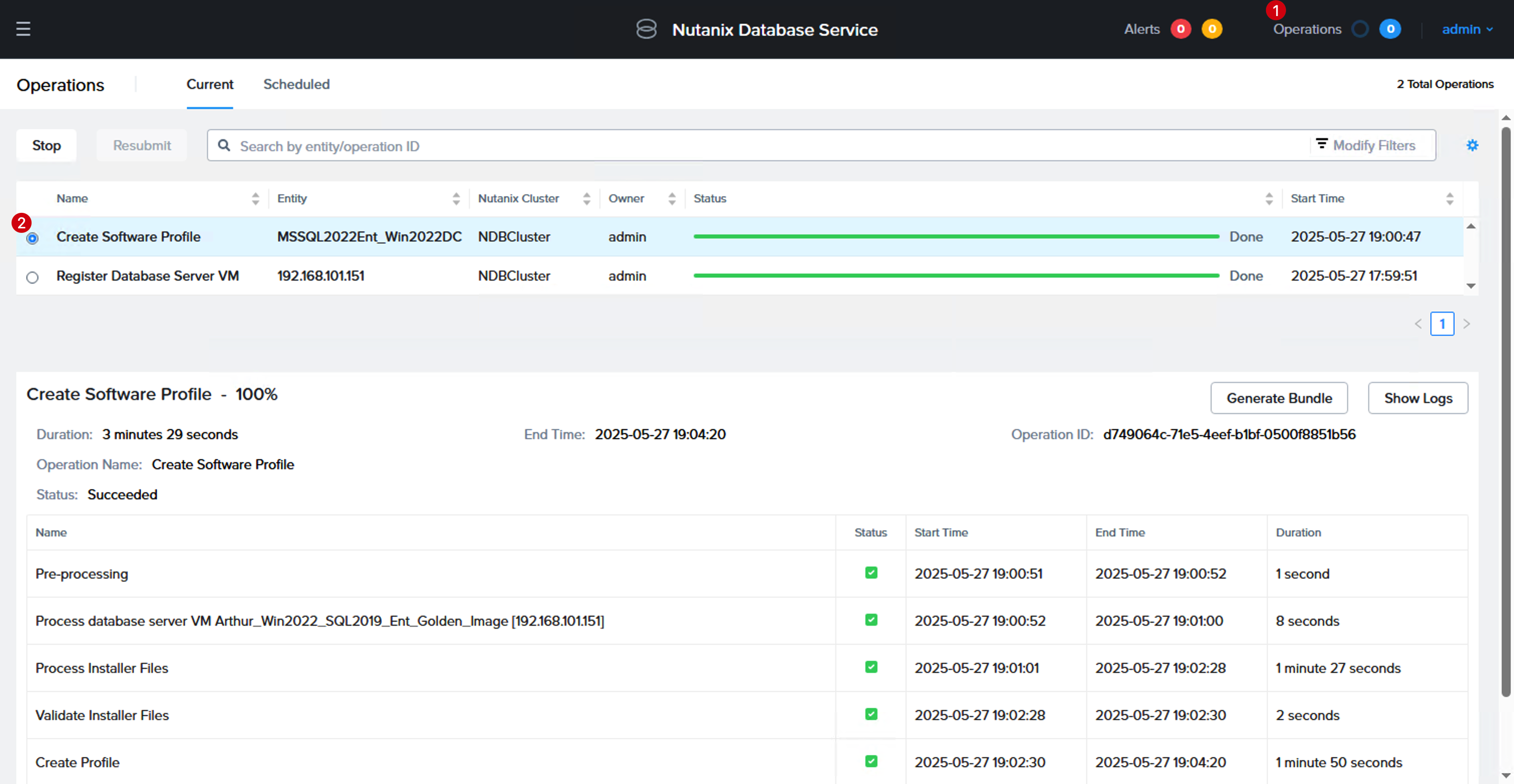
Task: Select the Register Database Server VM radio button
Action: 32,277
